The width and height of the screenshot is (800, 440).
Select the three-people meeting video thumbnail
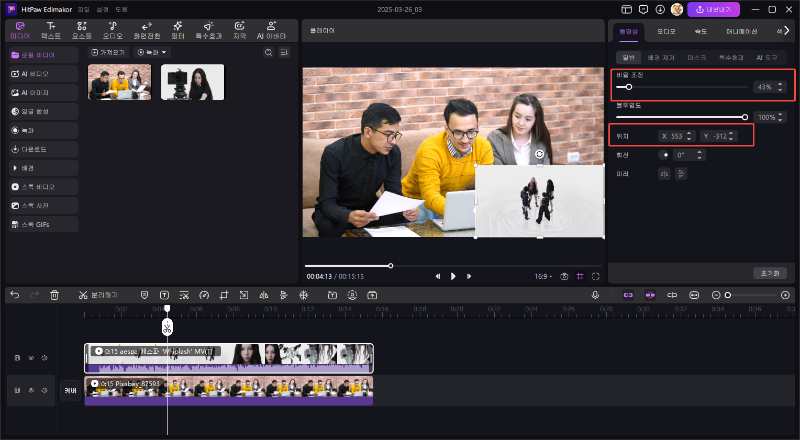tap(119, 82)
